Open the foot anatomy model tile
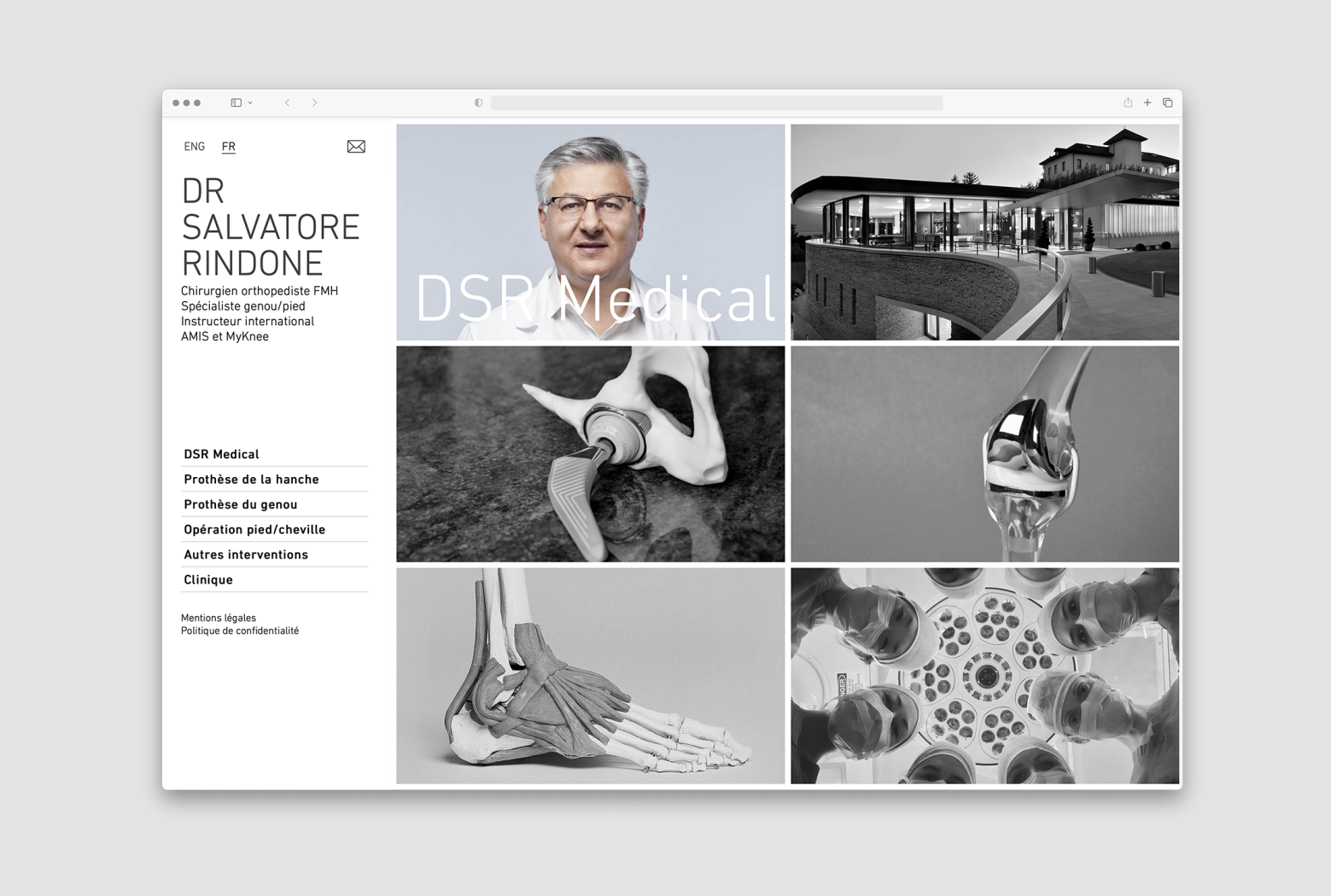 click(x=591, y=676)
